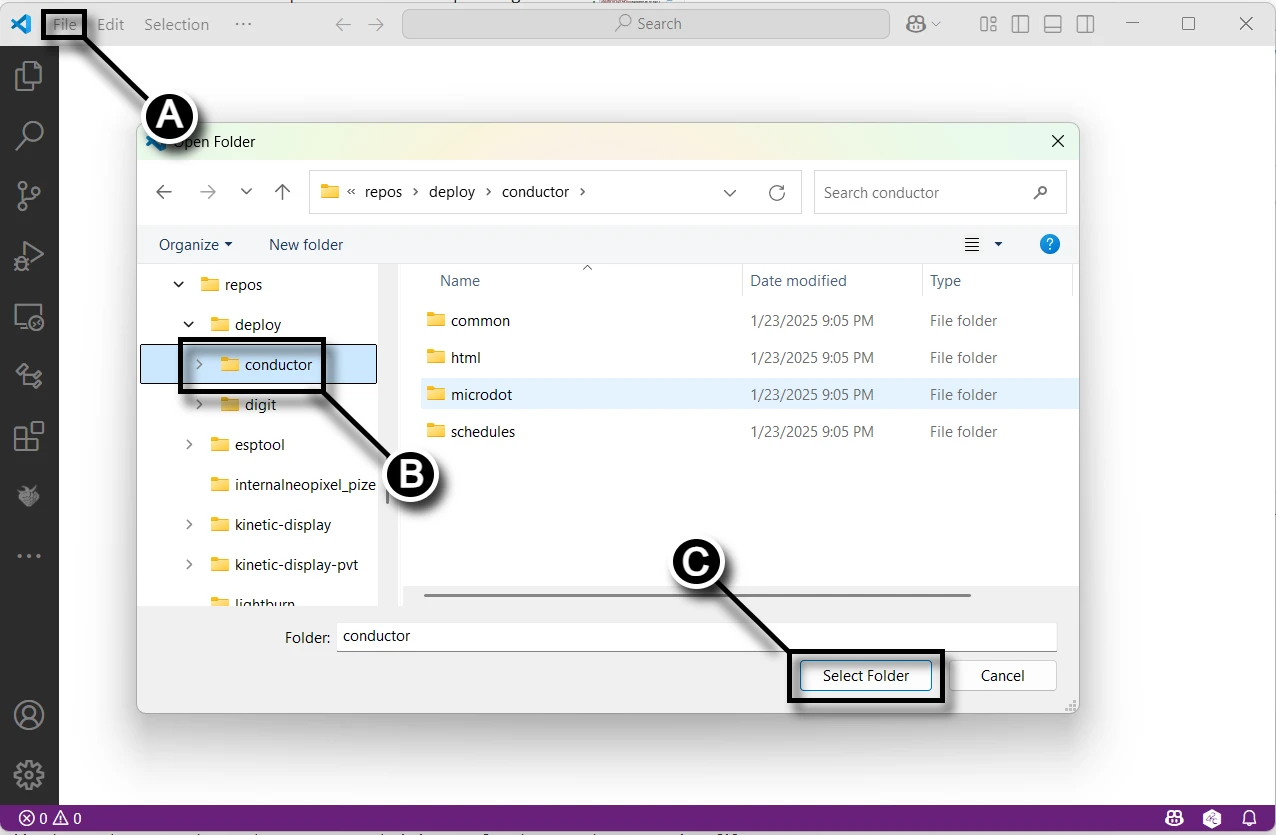
Task: Select the internalneopixel_pize tree folder
Action: 293,485
